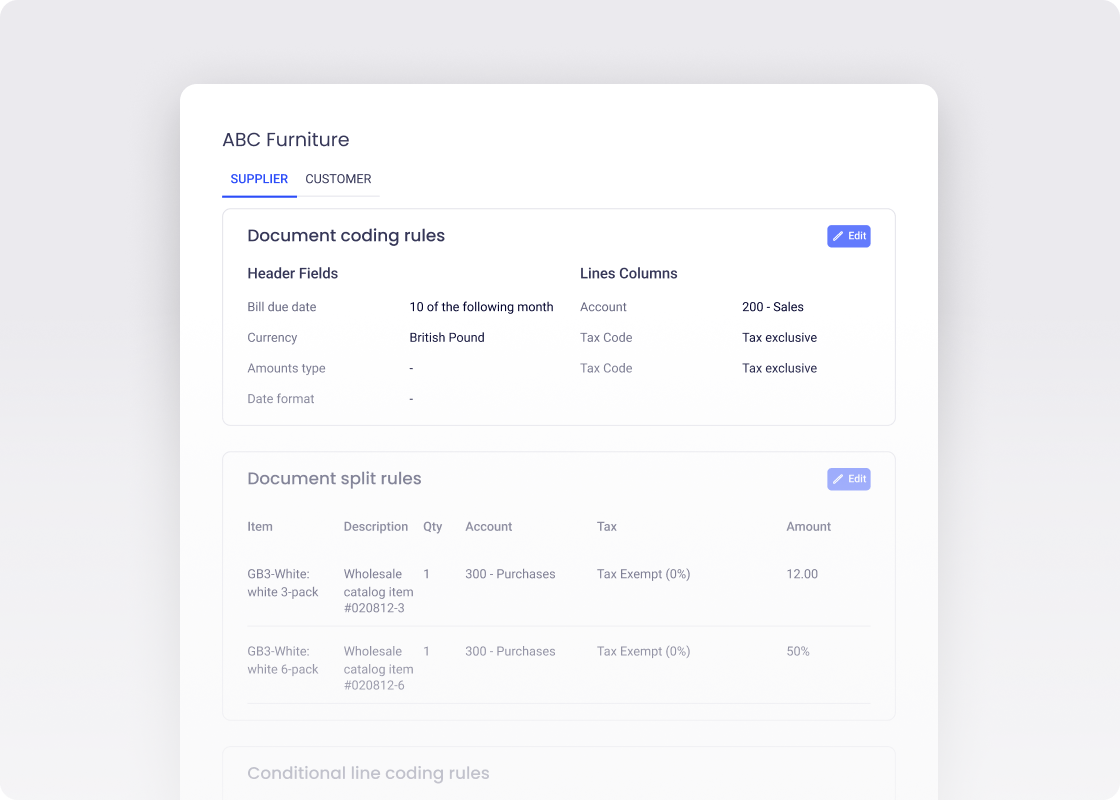Select the SUPPLIER tab

[259, 179]
